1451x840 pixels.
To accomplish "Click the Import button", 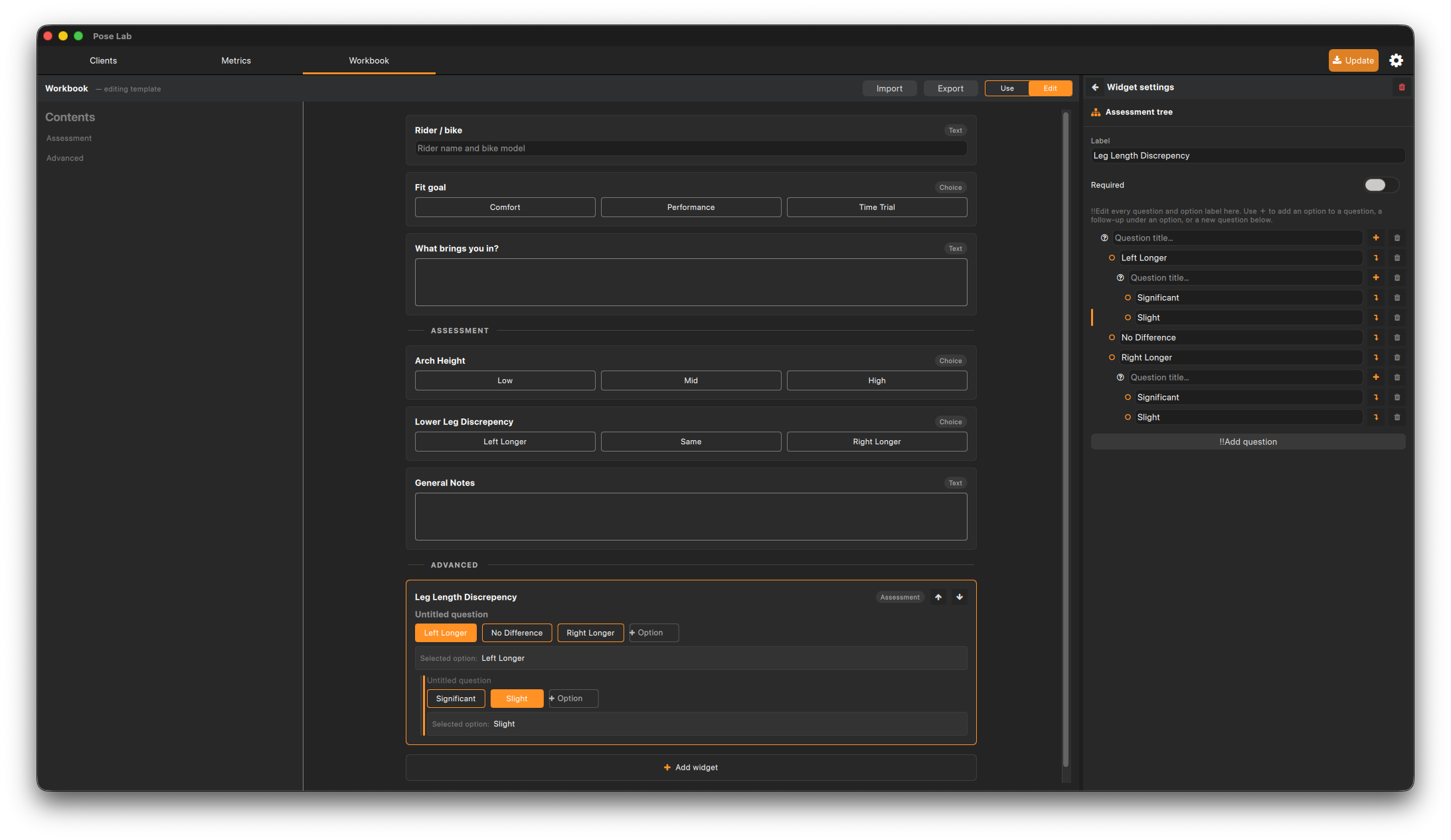I will pyautogui.click(x=889, y=88).
